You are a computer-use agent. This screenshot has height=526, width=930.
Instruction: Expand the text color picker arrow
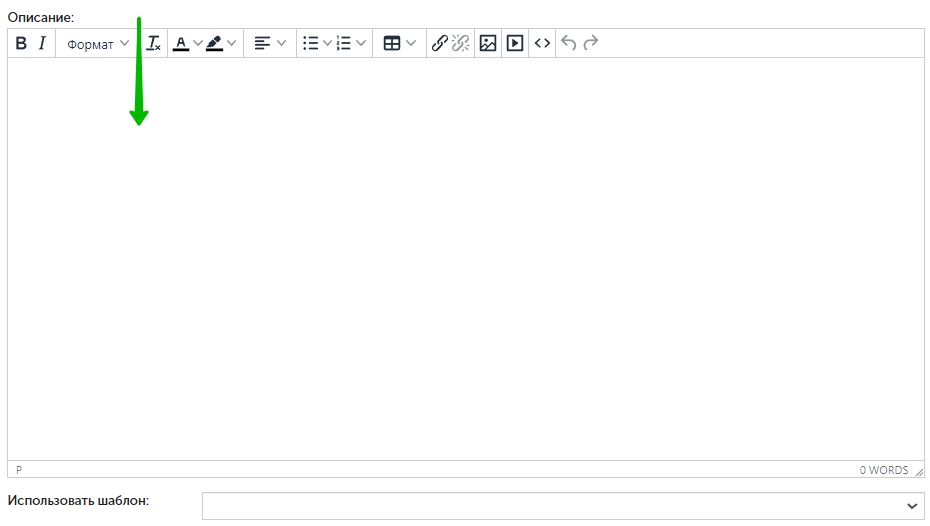pos(198,43)
